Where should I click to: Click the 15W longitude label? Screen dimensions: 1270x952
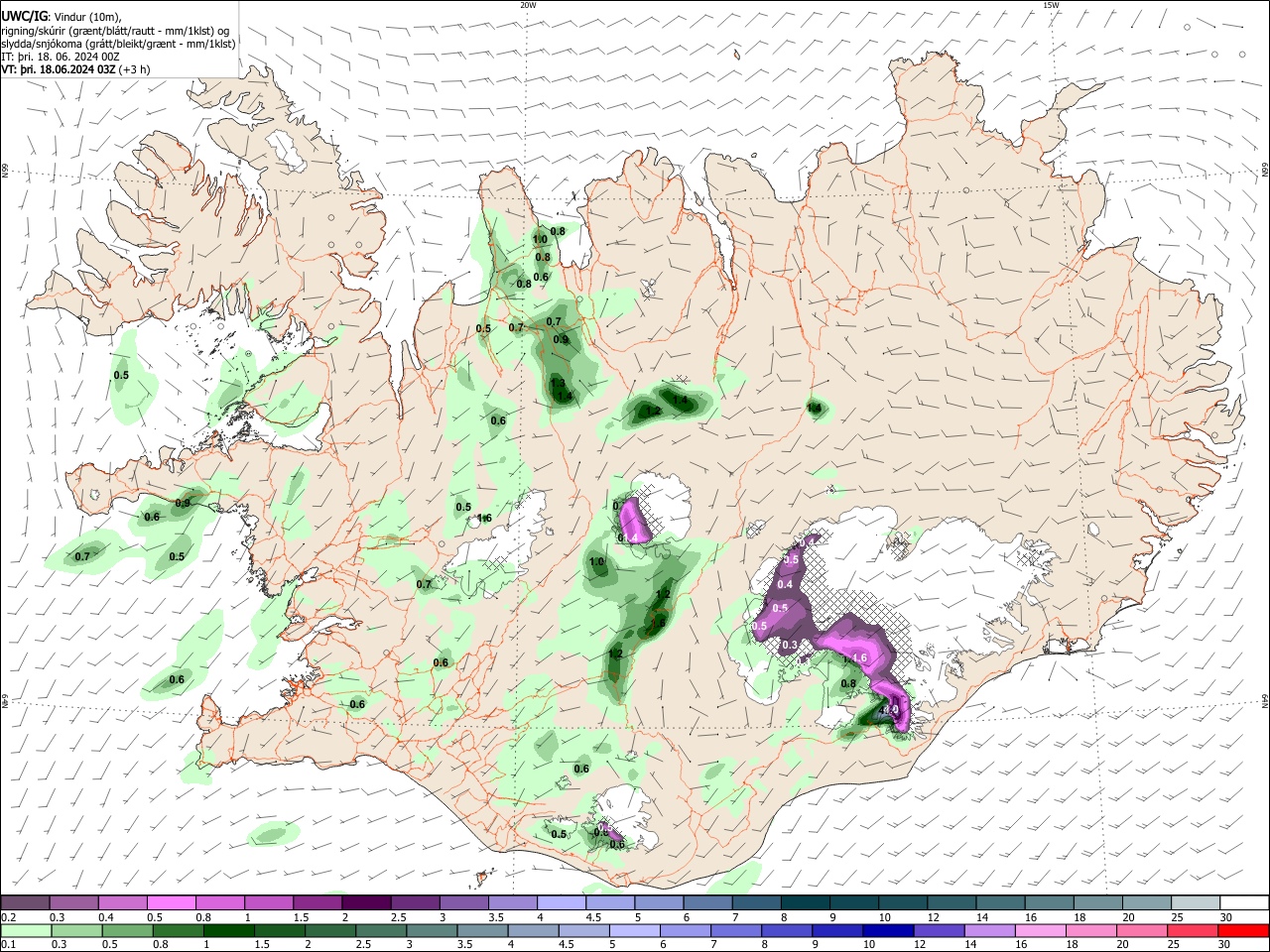pyautogui.click(x=1051, y=5)
